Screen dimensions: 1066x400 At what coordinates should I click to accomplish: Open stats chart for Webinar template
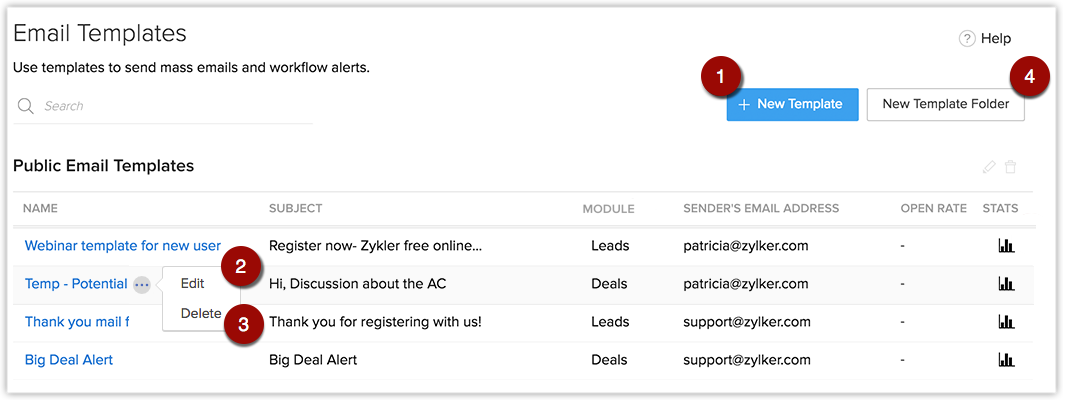[x=1006, y=246]
